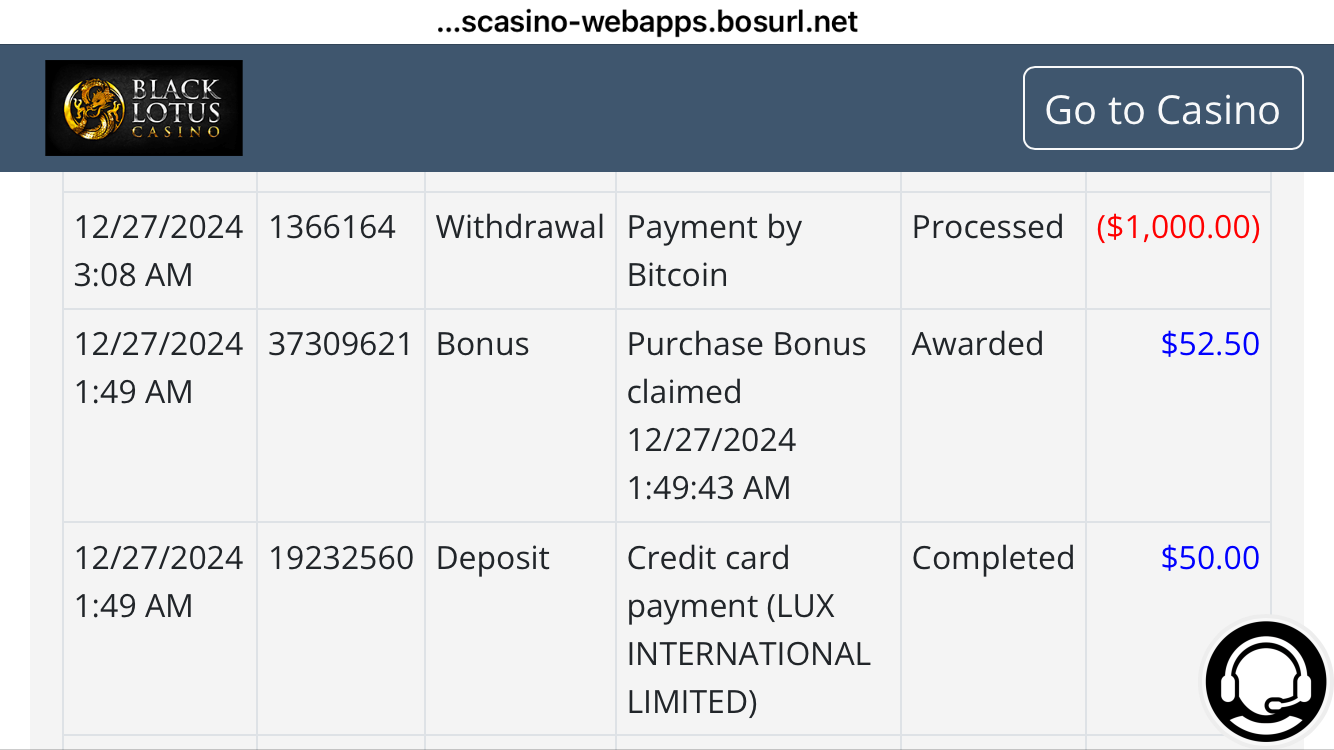Image resolution: width=1334 pixels, height=750 pixels.
Task: Click the Black Lotus Casino logo
Action: point(144,108)
